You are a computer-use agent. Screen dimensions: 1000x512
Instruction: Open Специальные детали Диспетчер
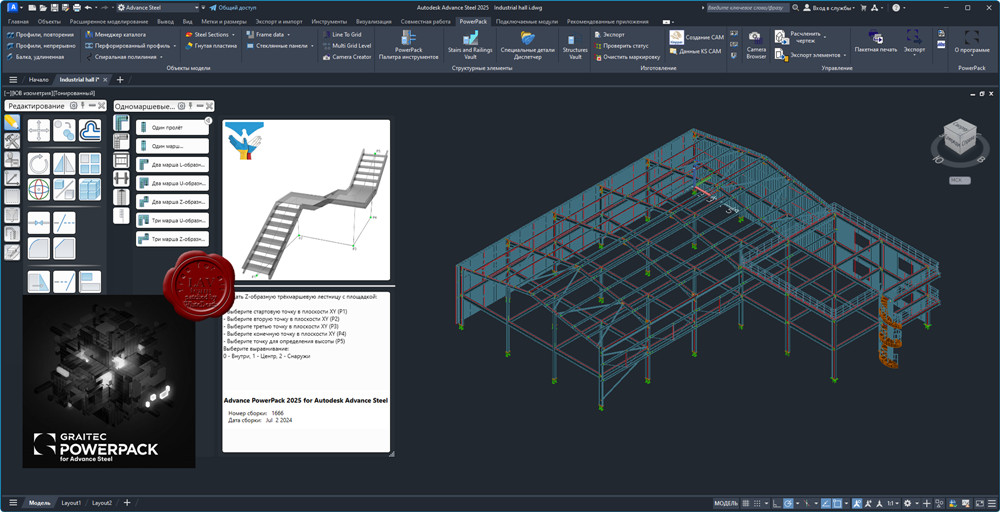[x=527, y=46]
